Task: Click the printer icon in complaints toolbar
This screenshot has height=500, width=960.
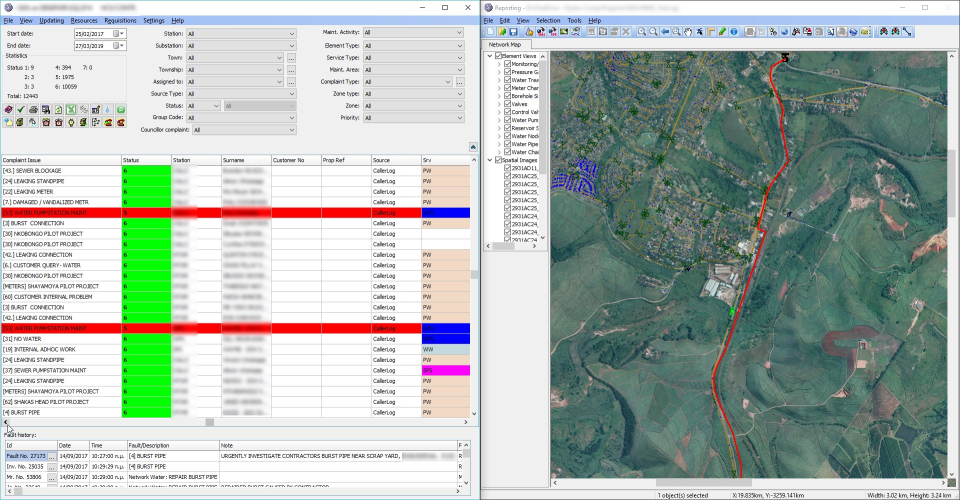Action: click(x=34, y=109)
